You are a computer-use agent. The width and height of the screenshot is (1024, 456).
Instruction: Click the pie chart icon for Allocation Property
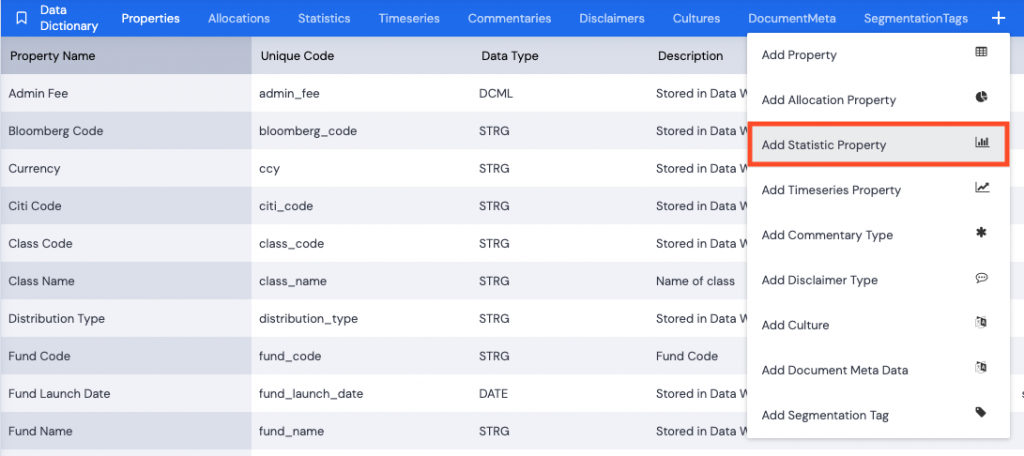(981, 97)
